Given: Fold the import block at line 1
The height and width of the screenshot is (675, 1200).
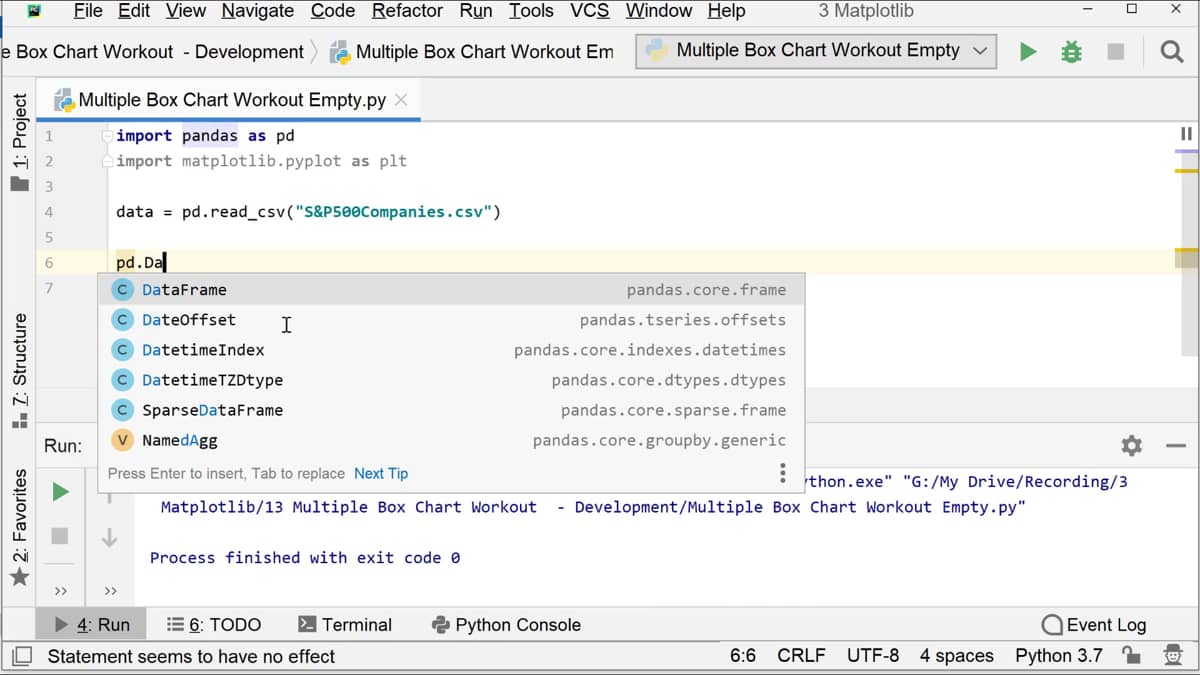Looking at the screenshot, I should pyautogui.click(x=106, y=136).
